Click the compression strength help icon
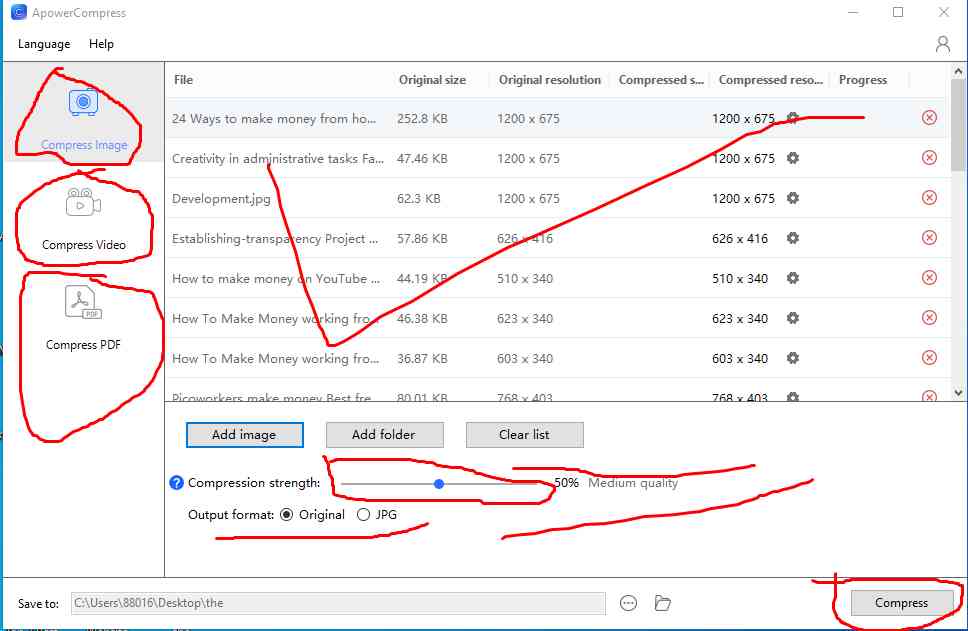The height and width of the screenshot is (631, 968). pos(177,483)
